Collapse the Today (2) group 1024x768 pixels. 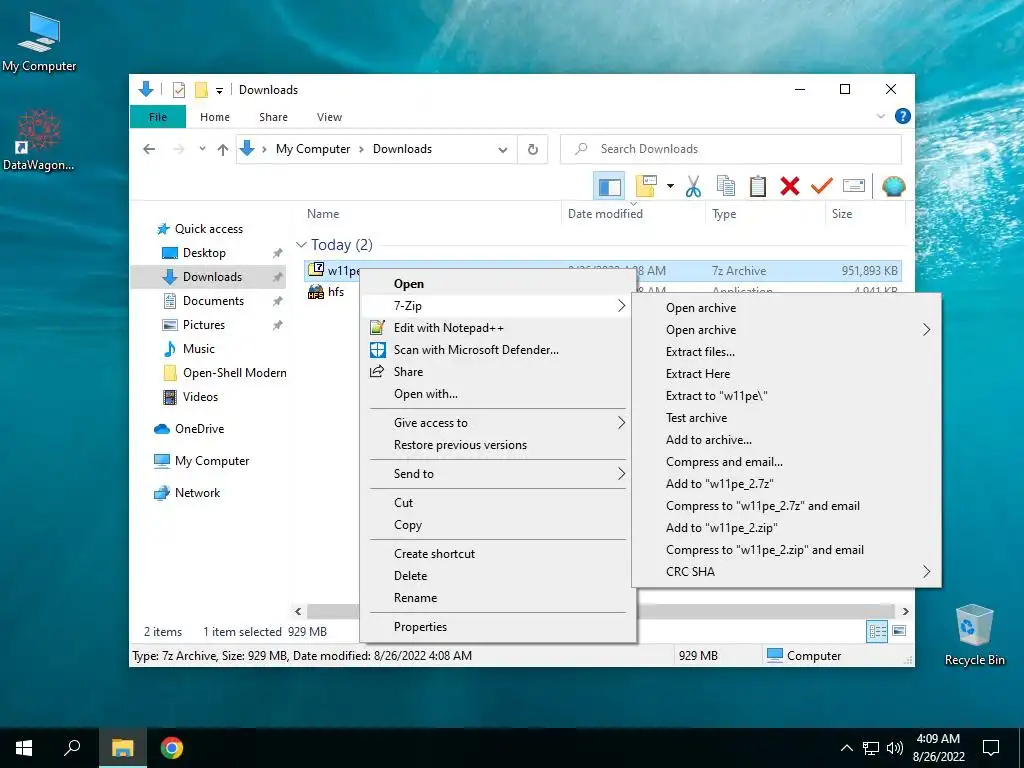tap(301, 245)
